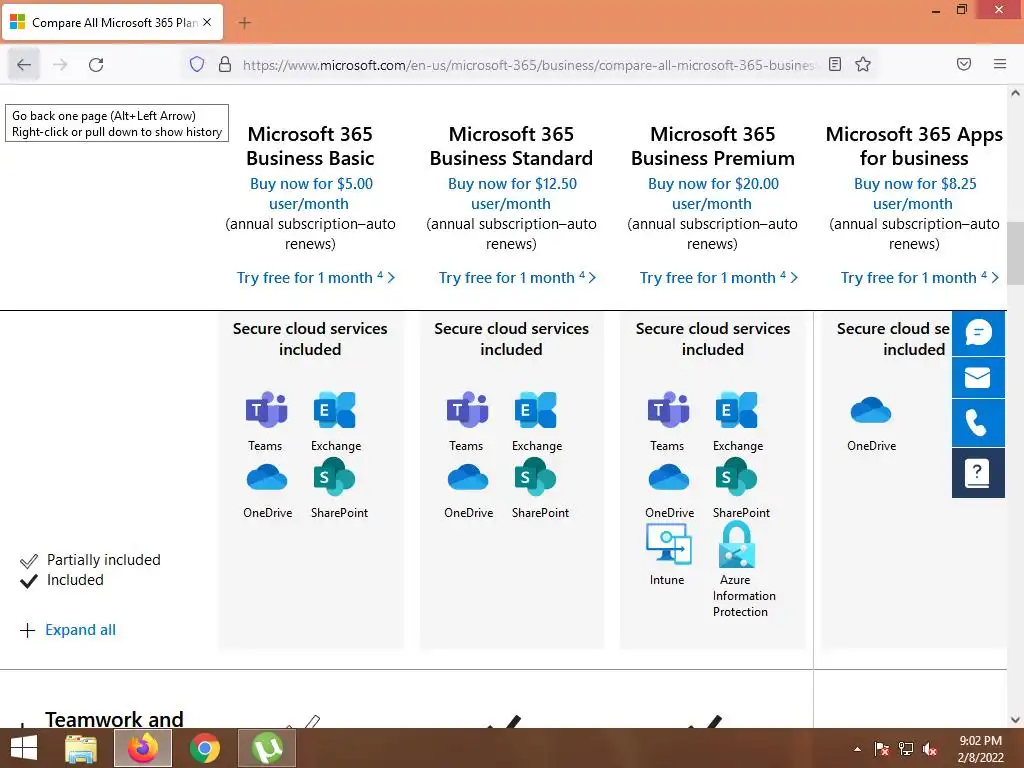Click the network status tray icon
1024x768 pixels.
[x=906, y=749]
